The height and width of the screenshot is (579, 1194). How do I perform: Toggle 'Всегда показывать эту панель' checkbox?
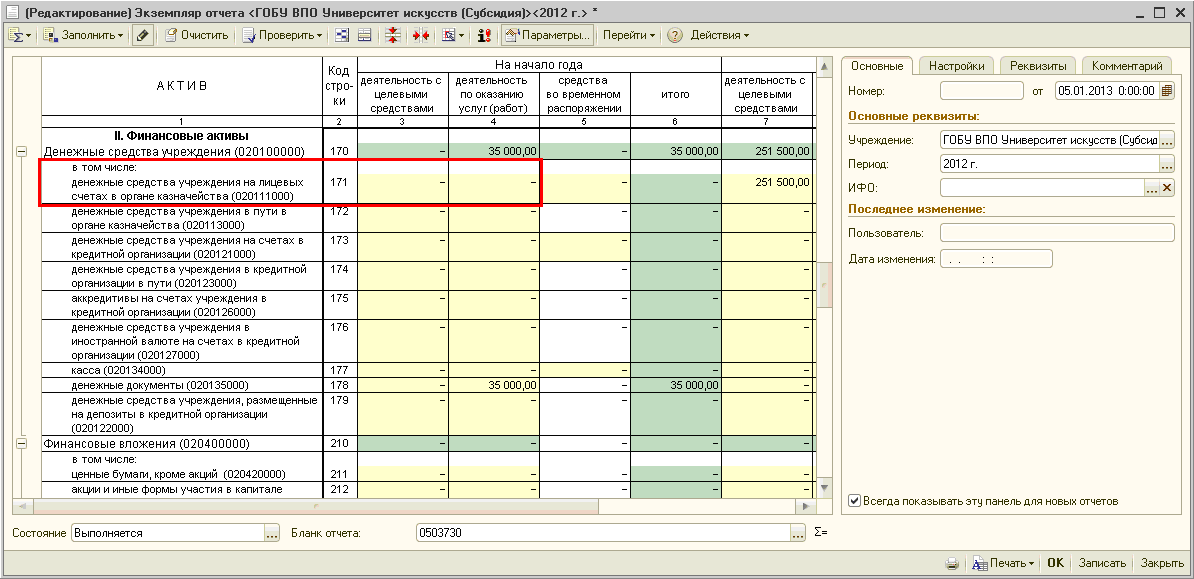point(855,501)
